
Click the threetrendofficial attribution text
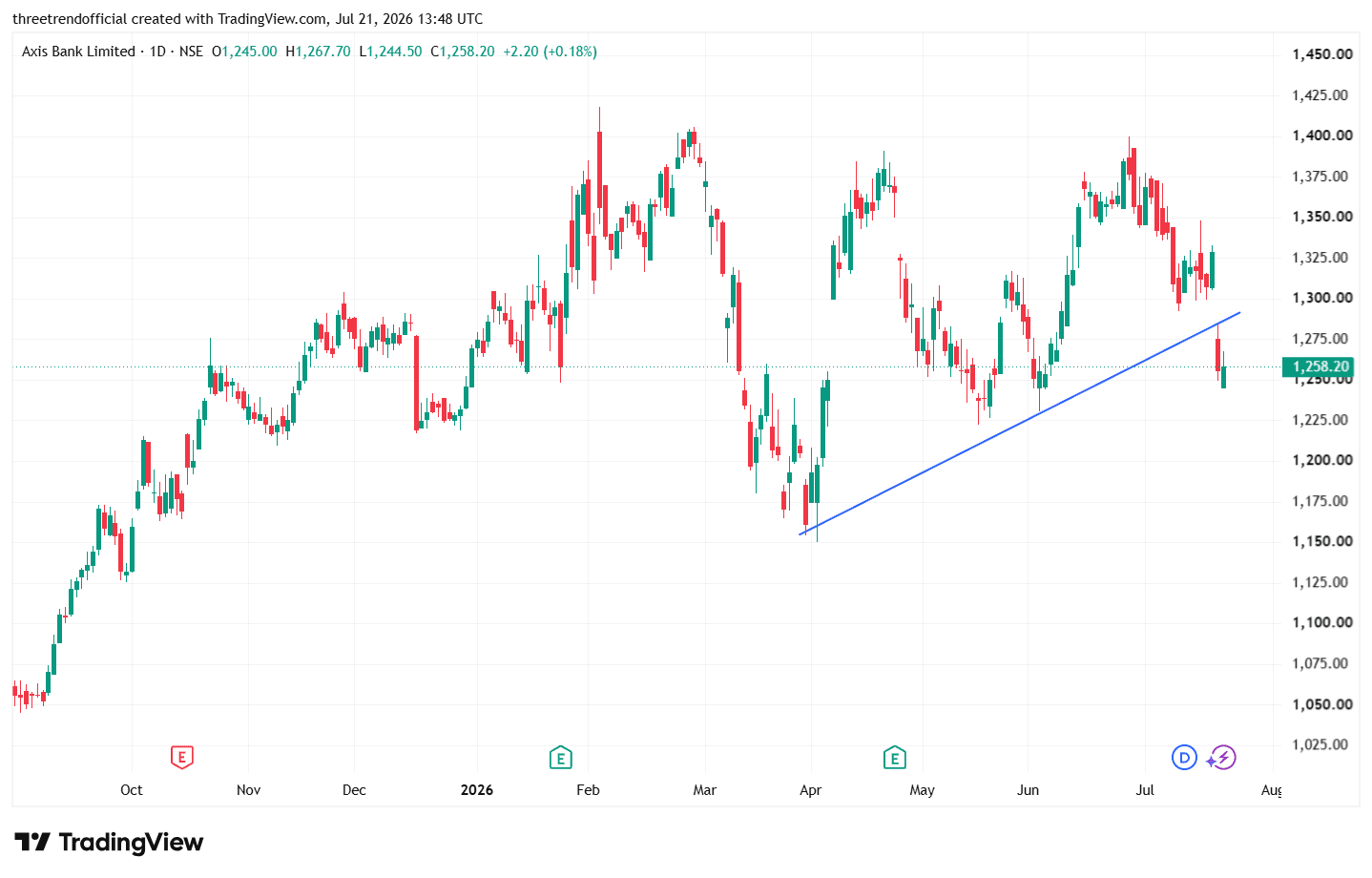[x=247, y=19]
